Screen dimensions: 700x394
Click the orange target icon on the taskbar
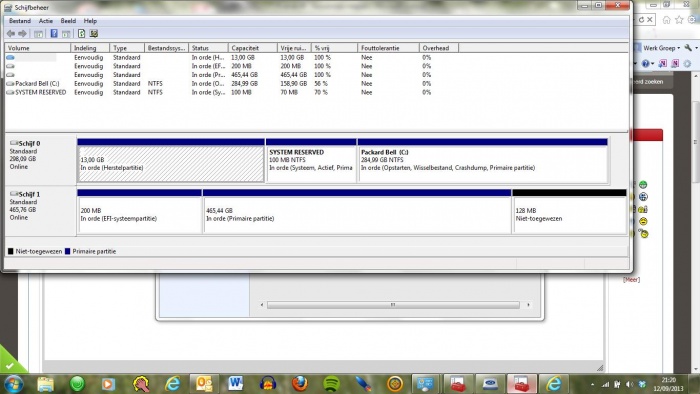coord(395,384)
